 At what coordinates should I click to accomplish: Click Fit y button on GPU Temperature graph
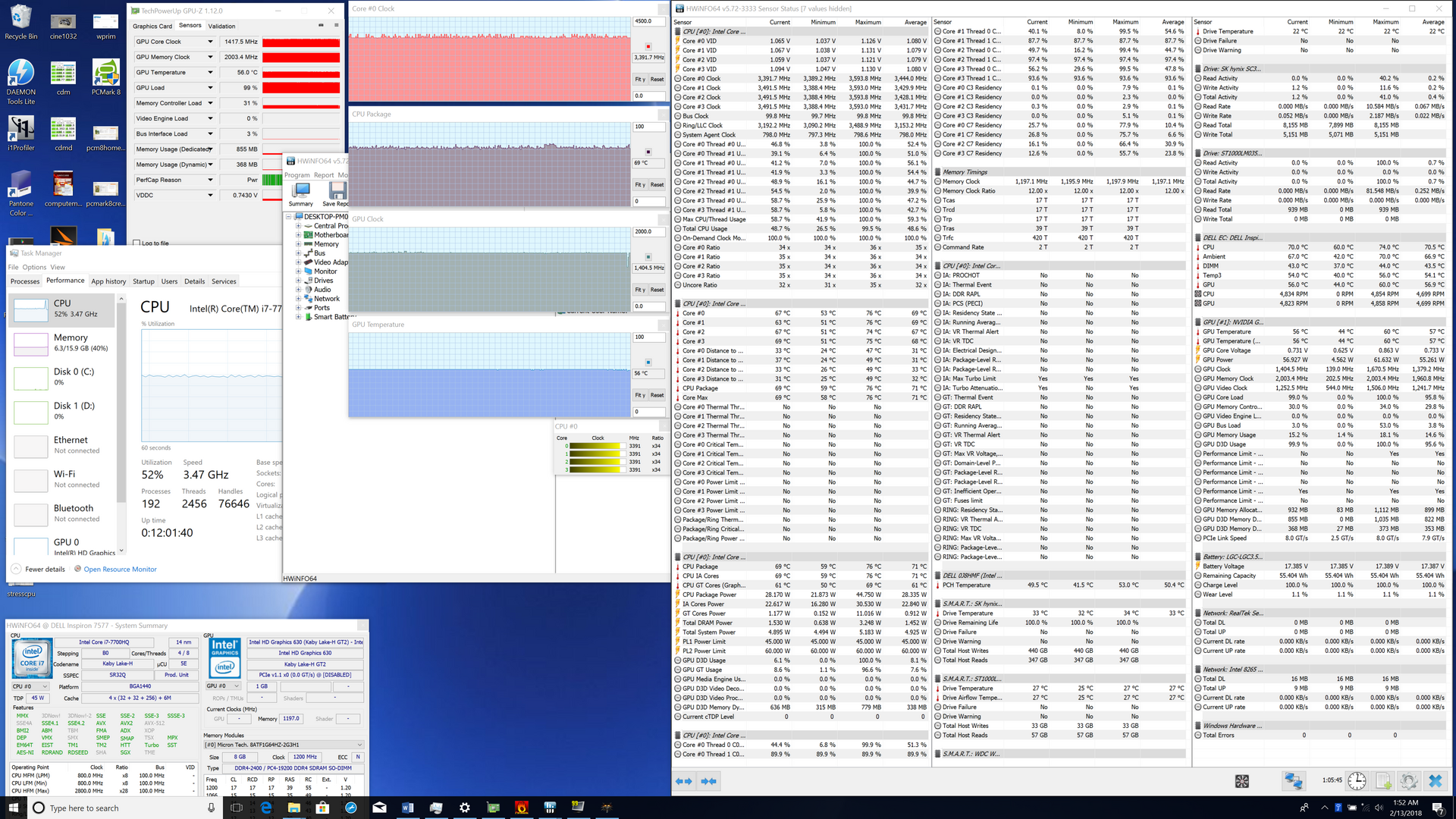(640, 395)
